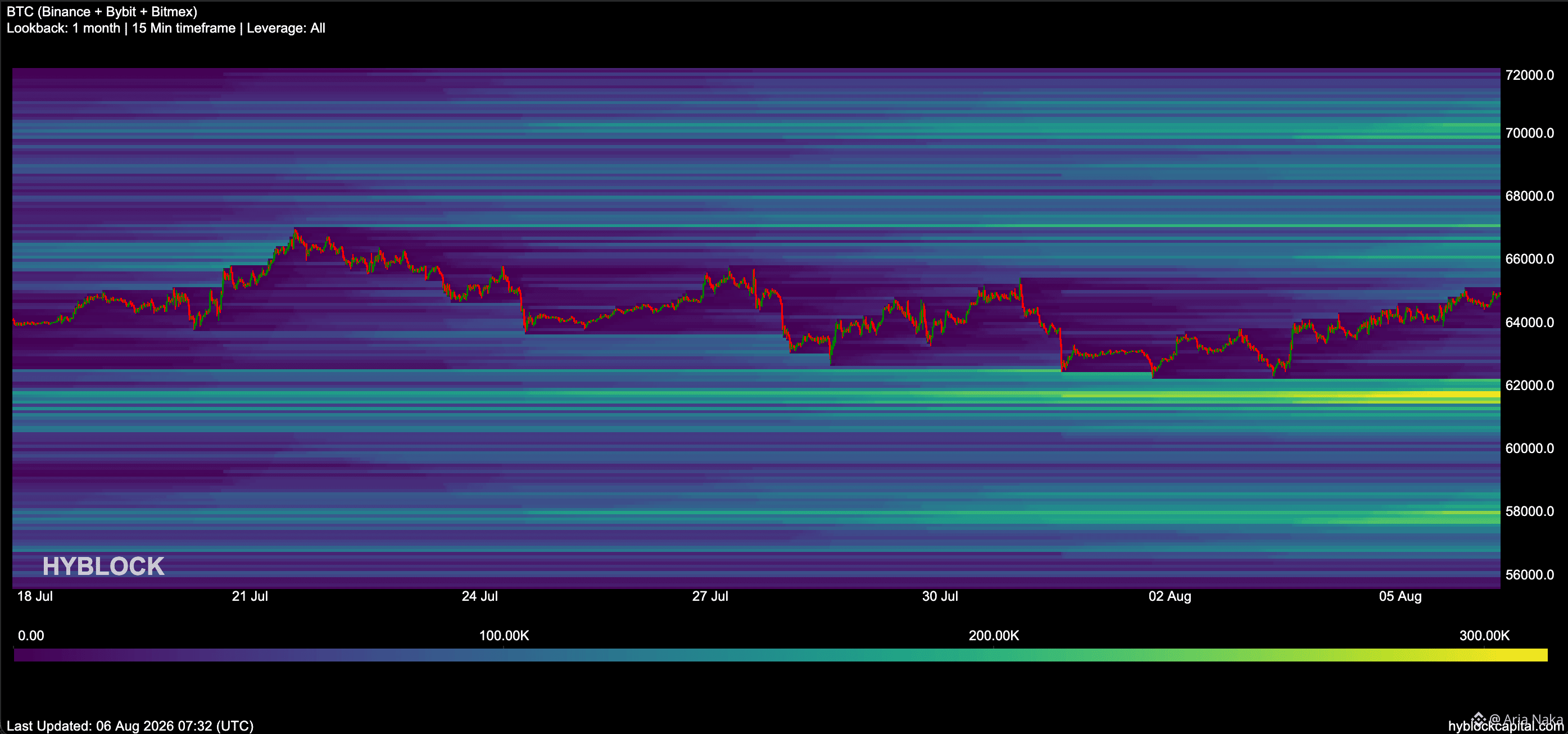1568x734 pixels.
Task: Select the 58000.0 price axis label
Action: click(x=1529, y=511)
